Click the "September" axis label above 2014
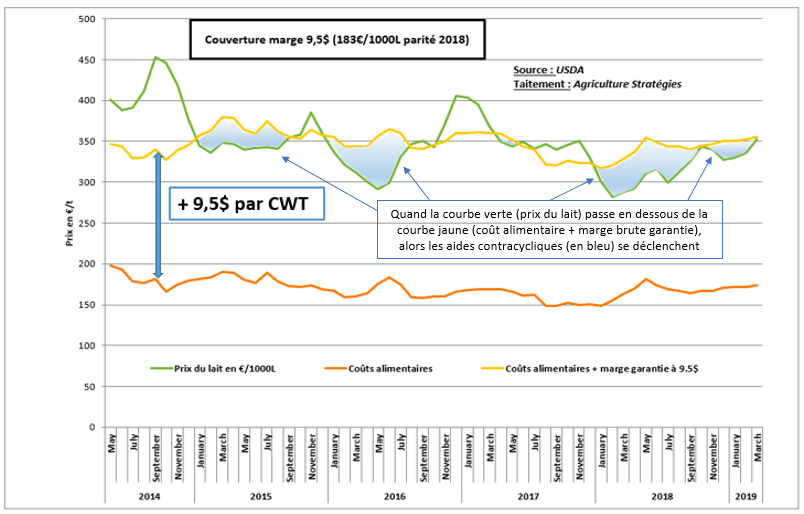 pyautogui.click(x=156, y=458)
